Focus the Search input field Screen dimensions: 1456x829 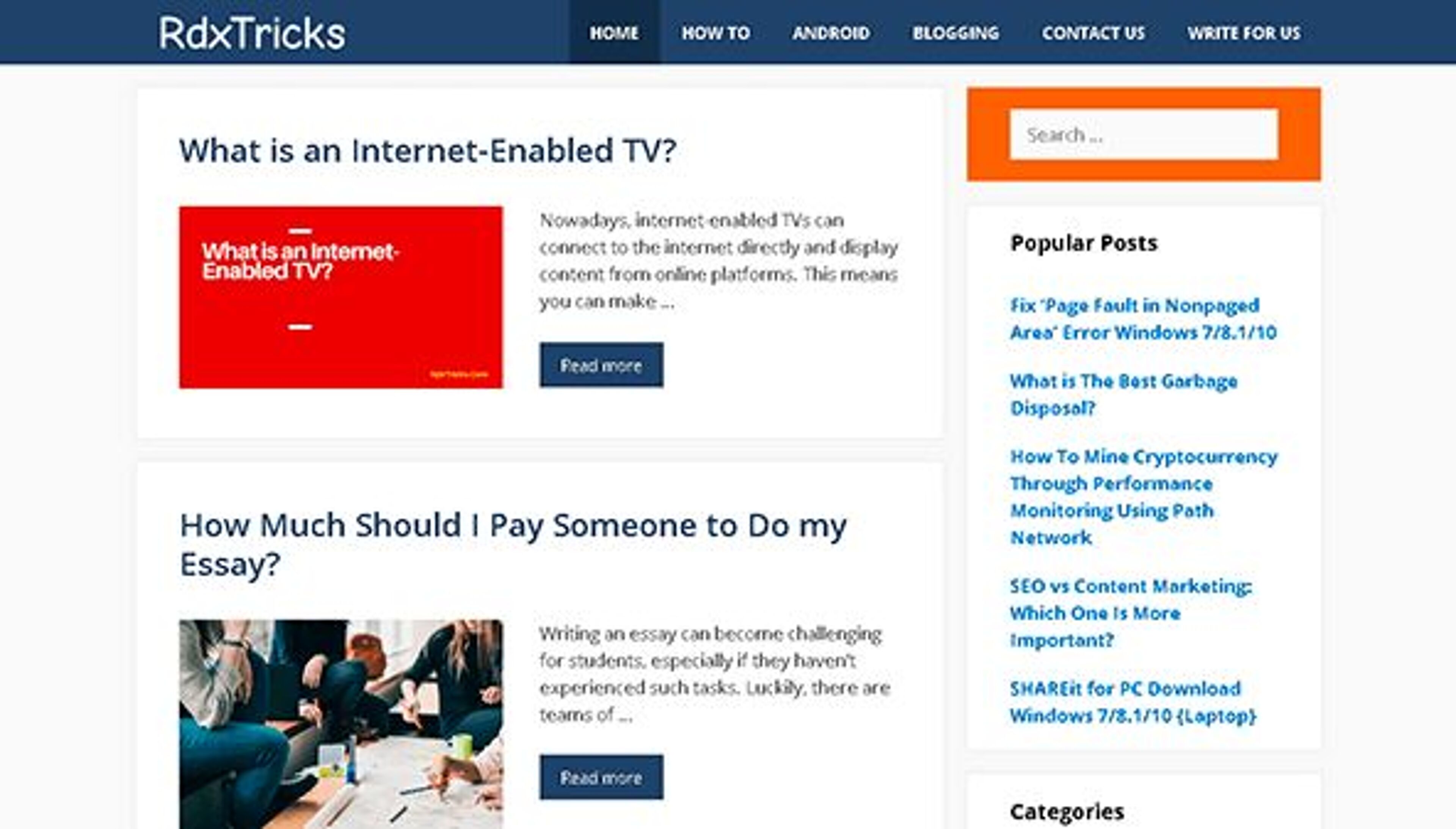[1144, 134]
